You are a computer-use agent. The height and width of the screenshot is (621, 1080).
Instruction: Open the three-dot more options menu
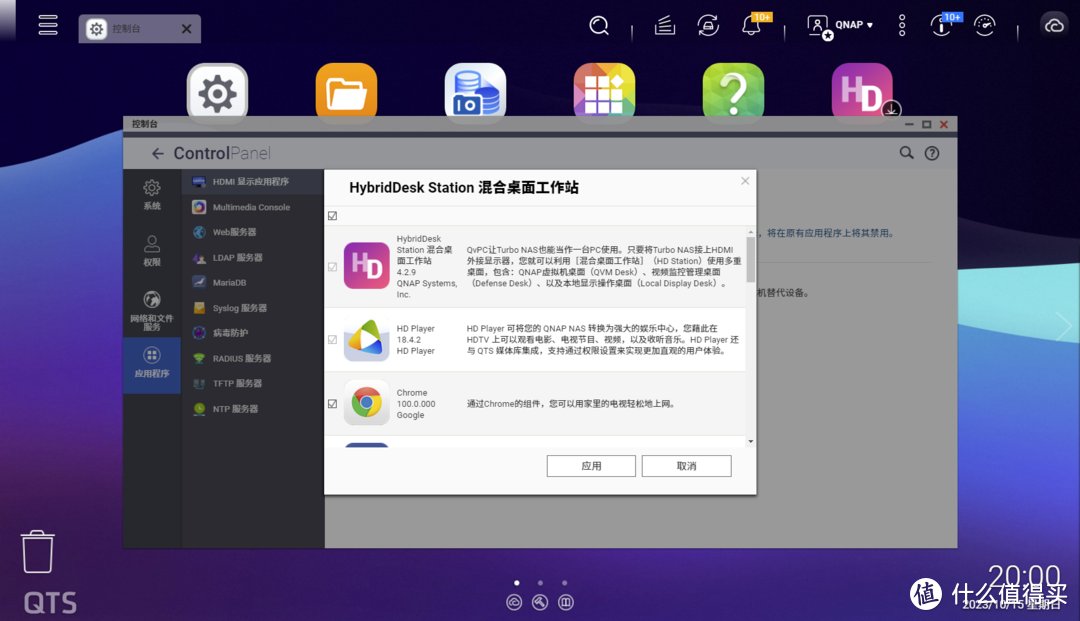(902, 25)
